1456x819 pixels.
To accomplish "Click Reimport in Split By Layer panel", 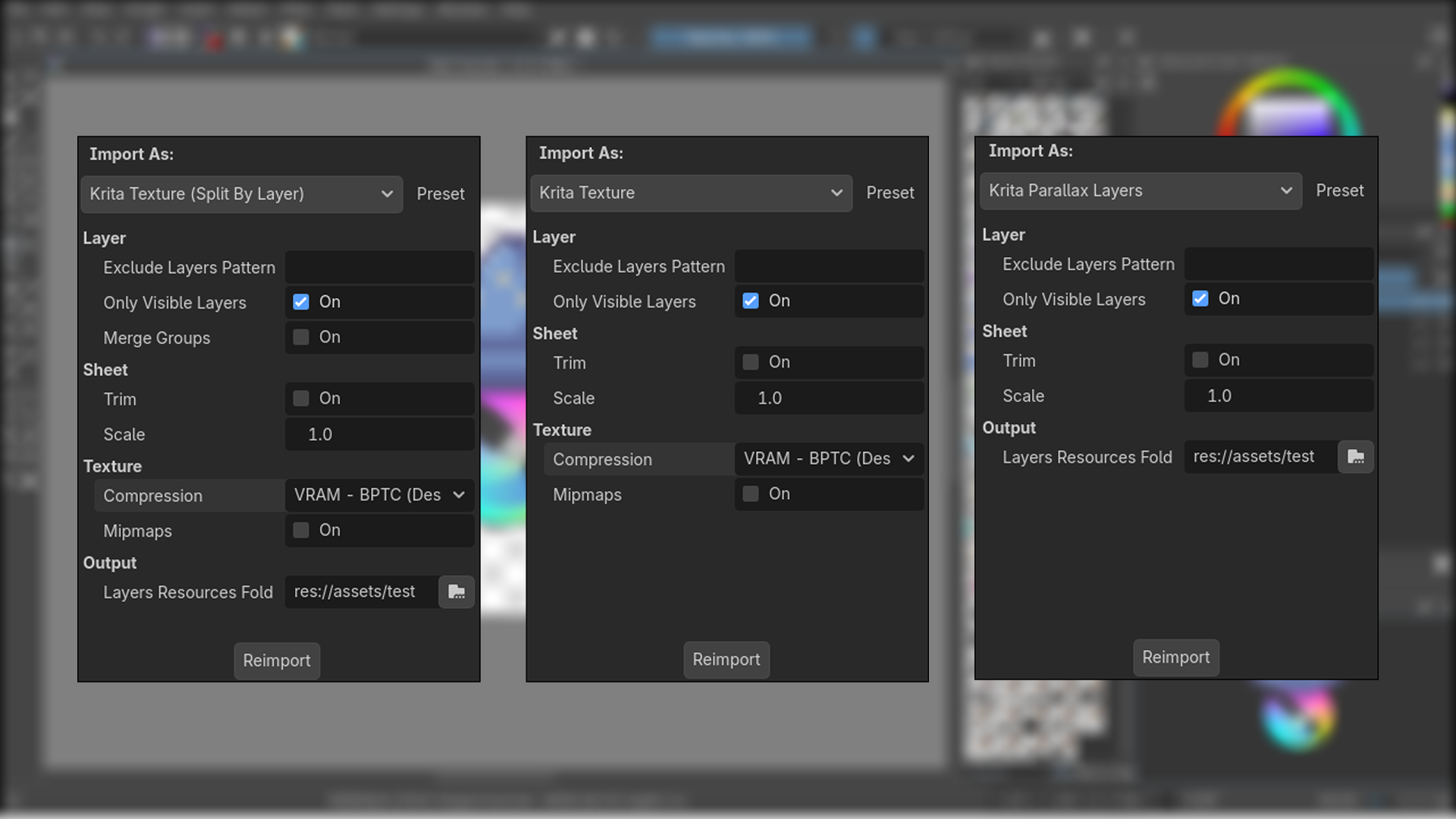I will click(x=277, y=661).
